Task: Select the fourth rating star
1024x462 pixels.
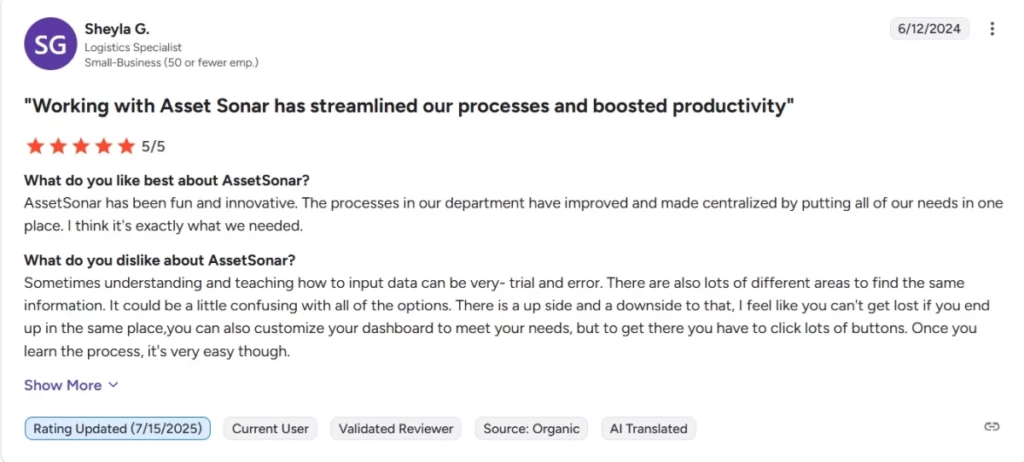Action: (x=104, y=146)
